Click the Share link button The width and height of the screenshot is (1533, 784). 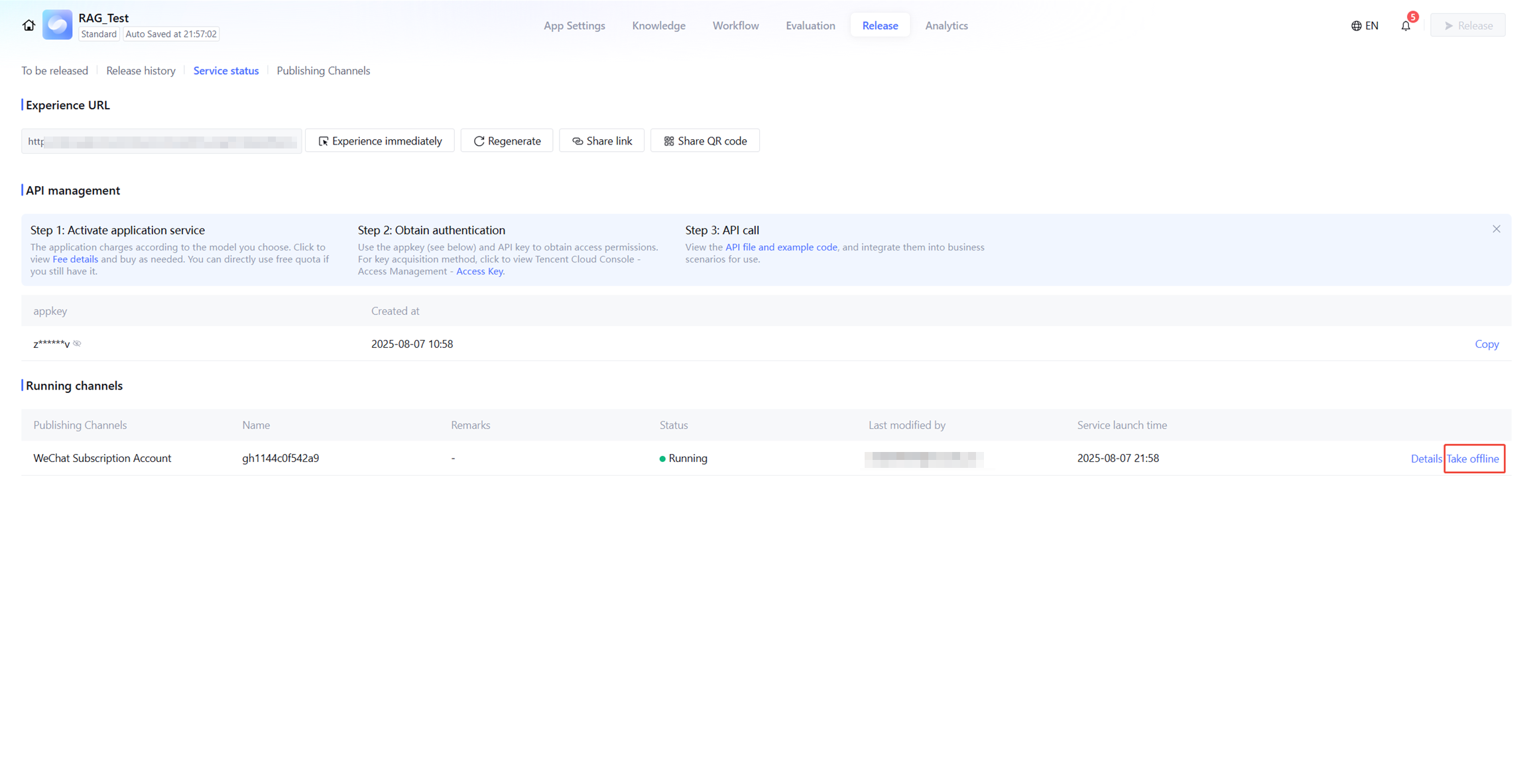point(601,141)
